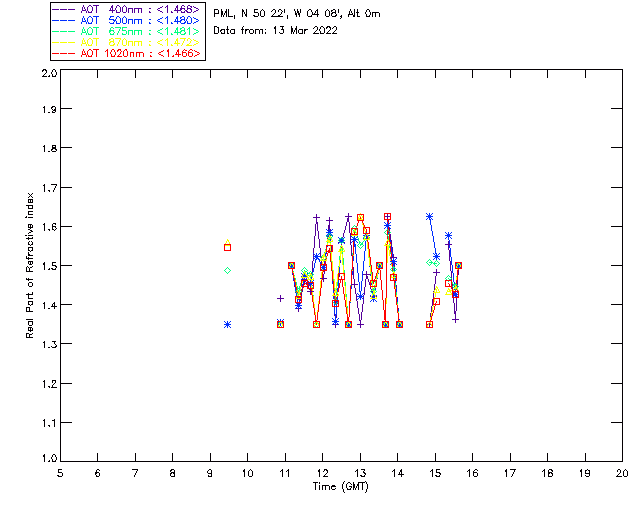Click the AOT 1020nm legend entry

coord(126,53)
